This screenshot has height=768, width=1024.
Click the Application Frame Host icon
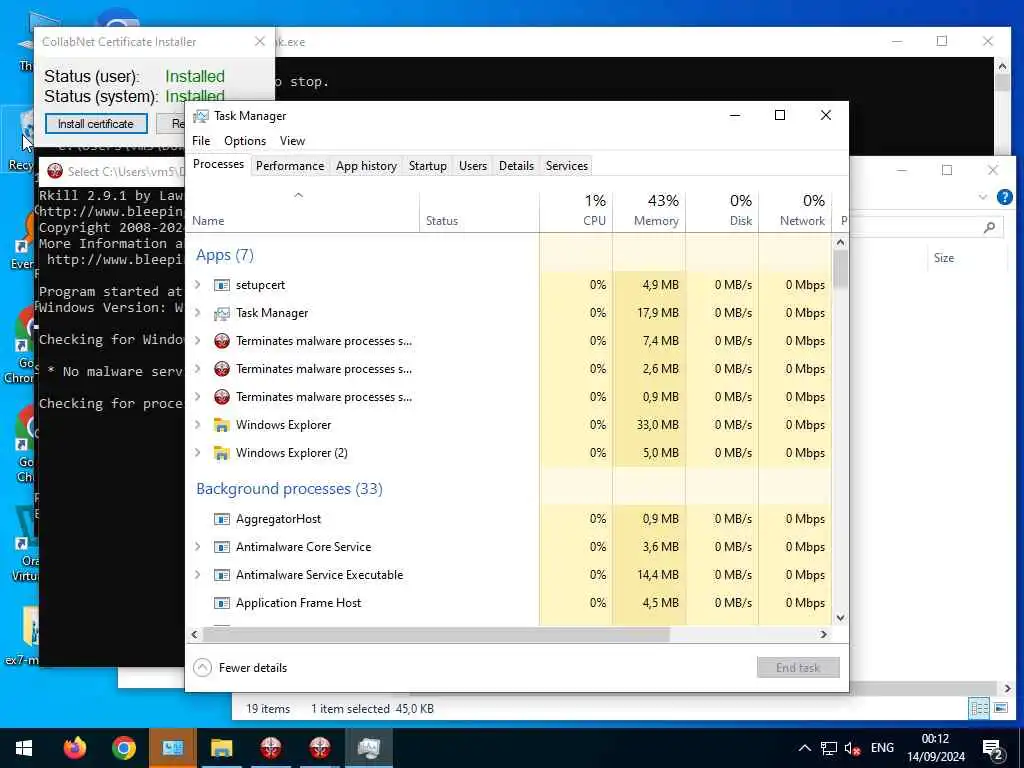tap(222, 603)
